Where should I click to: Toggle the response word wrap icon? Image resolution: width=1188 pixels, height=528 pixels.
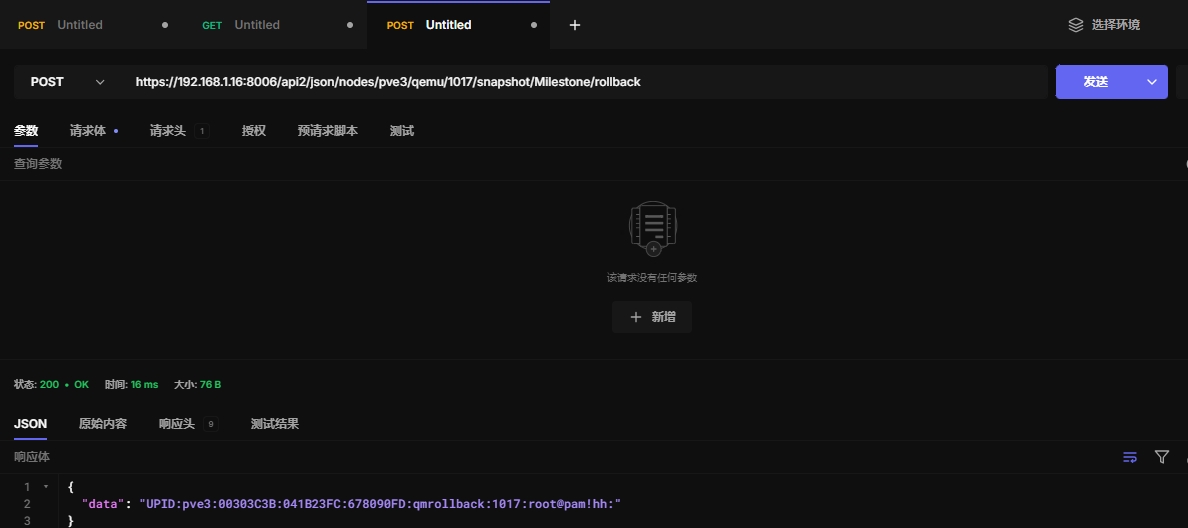click(1130, 457)
